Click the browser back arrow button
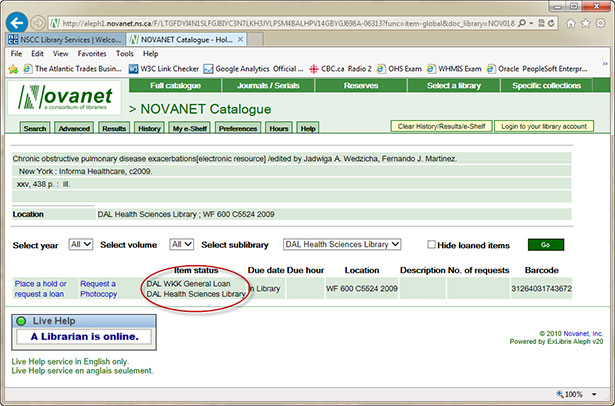Screen dimensions: 615x406 click(16, 20)
